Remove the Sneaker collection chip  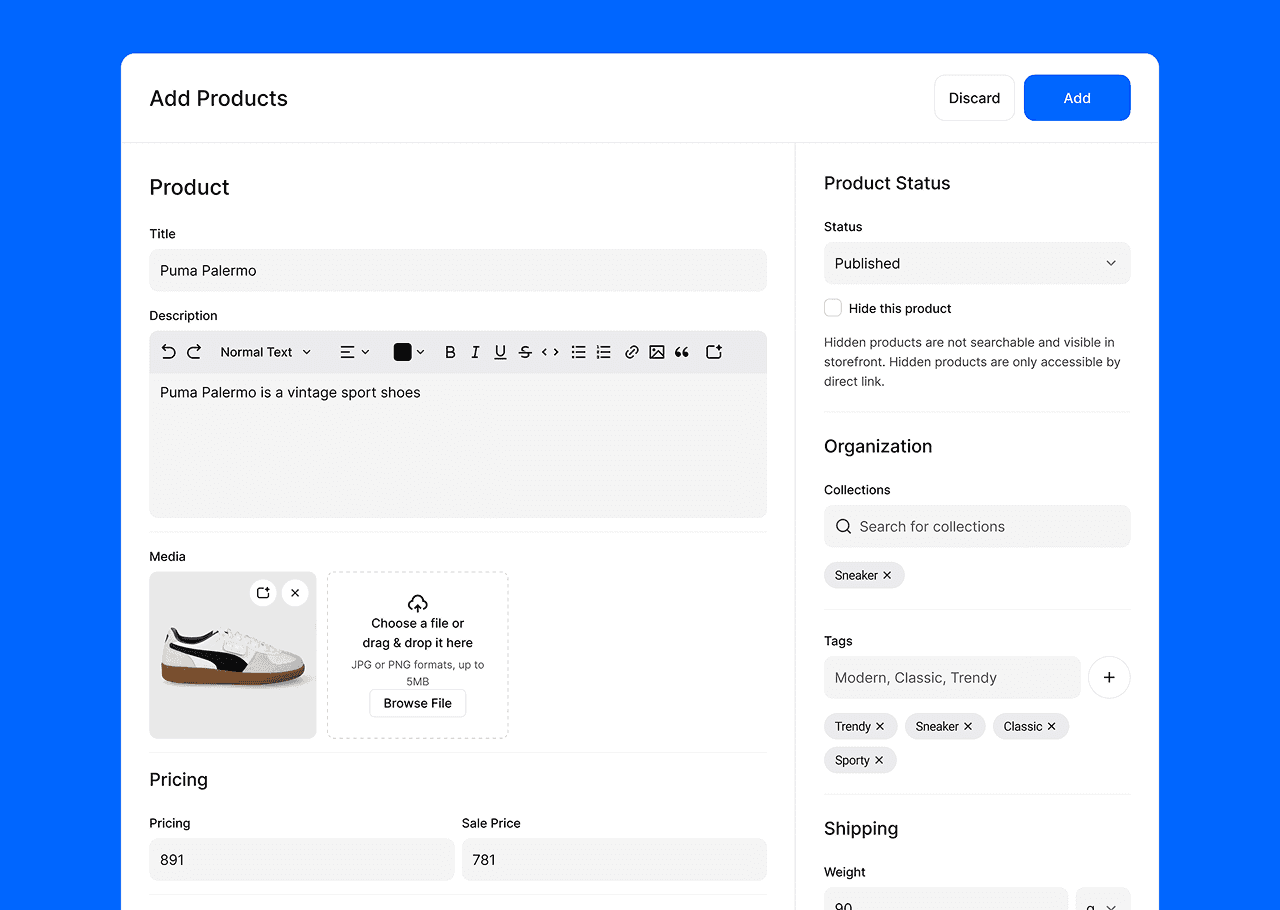(x=887, y=575)
